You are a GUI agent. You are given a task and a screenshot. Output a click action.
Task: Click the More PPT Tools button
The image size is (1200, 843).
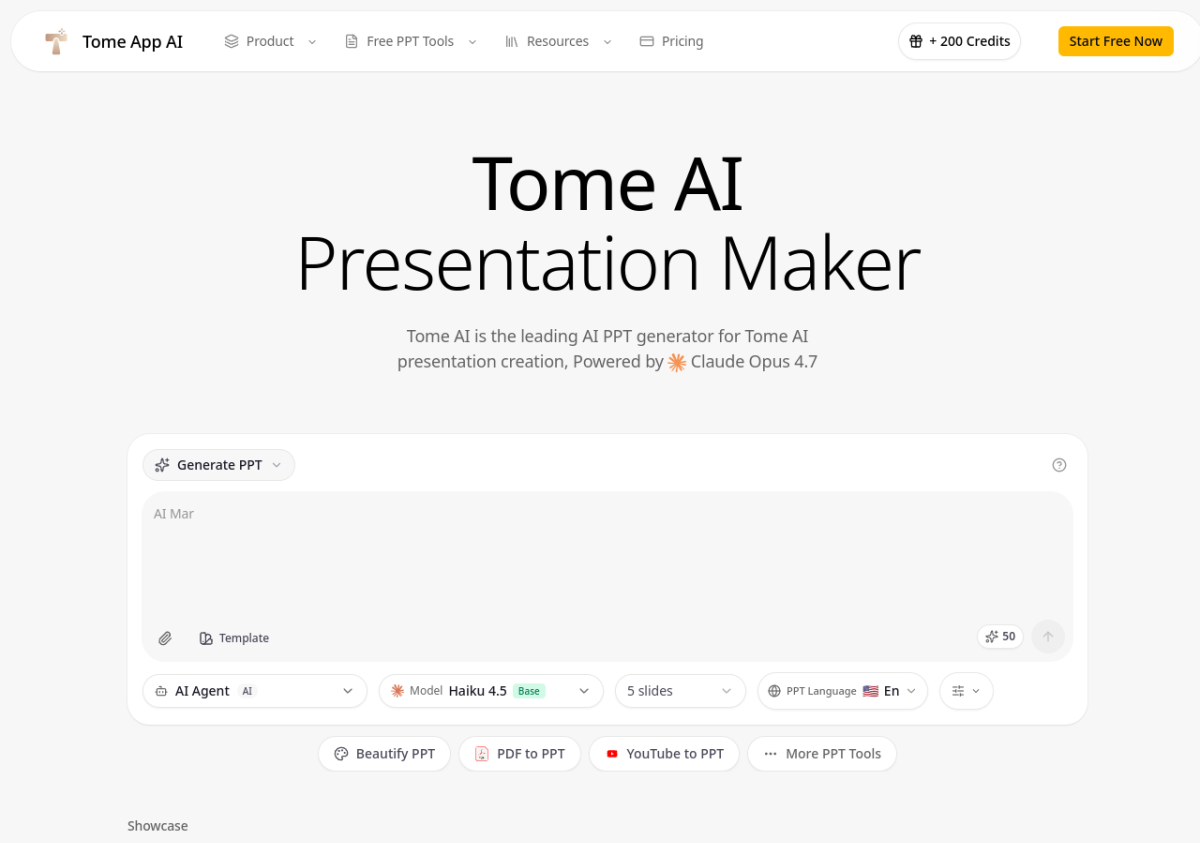(x=822, y=754)
